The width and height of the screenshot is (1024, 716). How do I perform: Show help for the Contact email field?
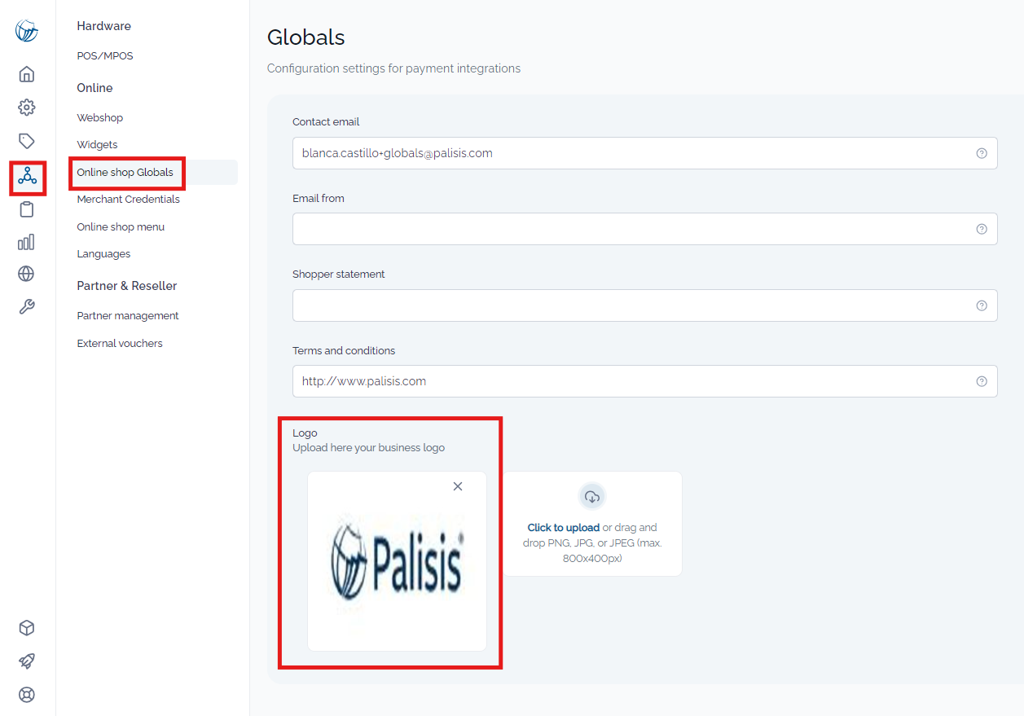tap(982, 154)
